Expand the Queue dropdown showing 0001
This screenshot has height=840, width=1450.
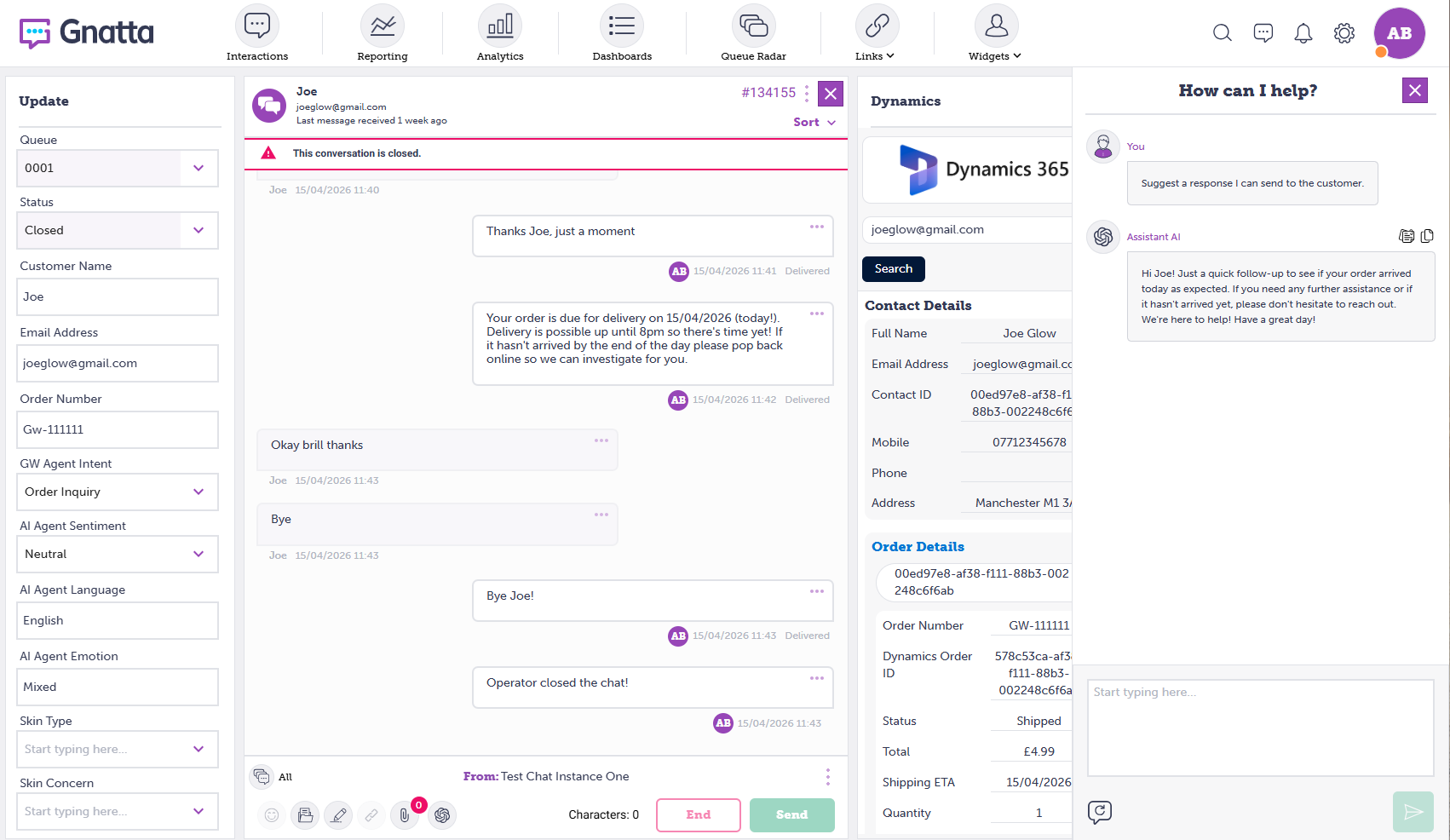coord(118,168)
